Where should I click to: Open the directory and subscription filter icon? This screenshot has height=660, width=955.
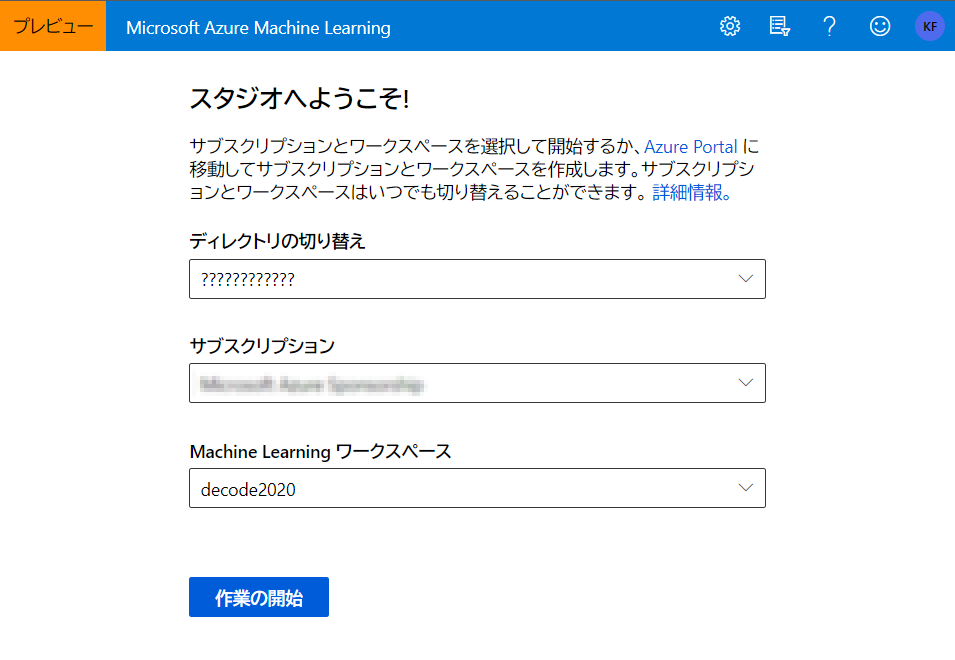tap(780, 26)
